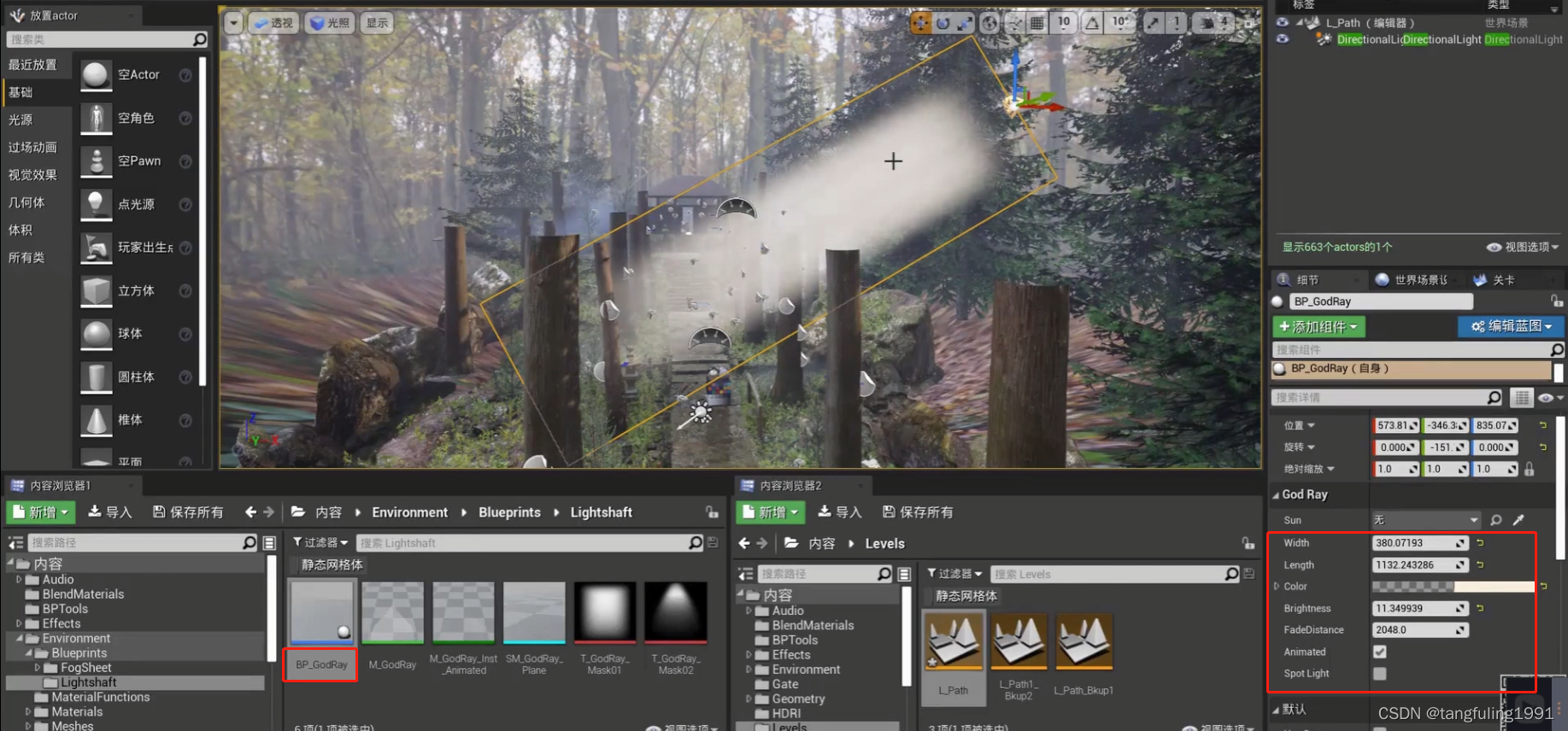The image size is (1568, 731).
Task: Select the translate (move) gizmo tool
Action: (920, 23)
